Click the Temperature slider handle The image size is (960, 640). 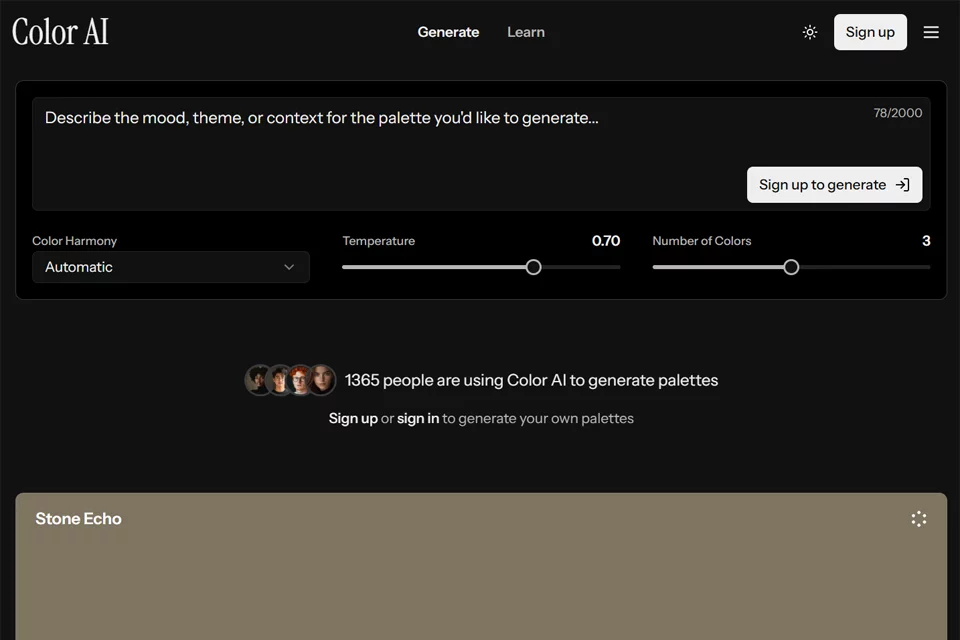[533, 267]
